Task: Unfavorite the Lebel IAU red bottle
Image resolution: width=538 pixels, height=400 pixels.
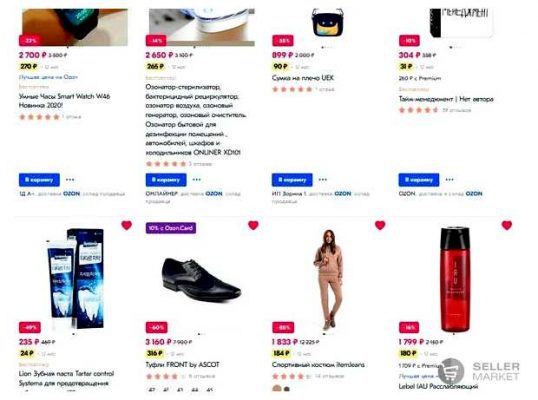Action: click(507, 225)
